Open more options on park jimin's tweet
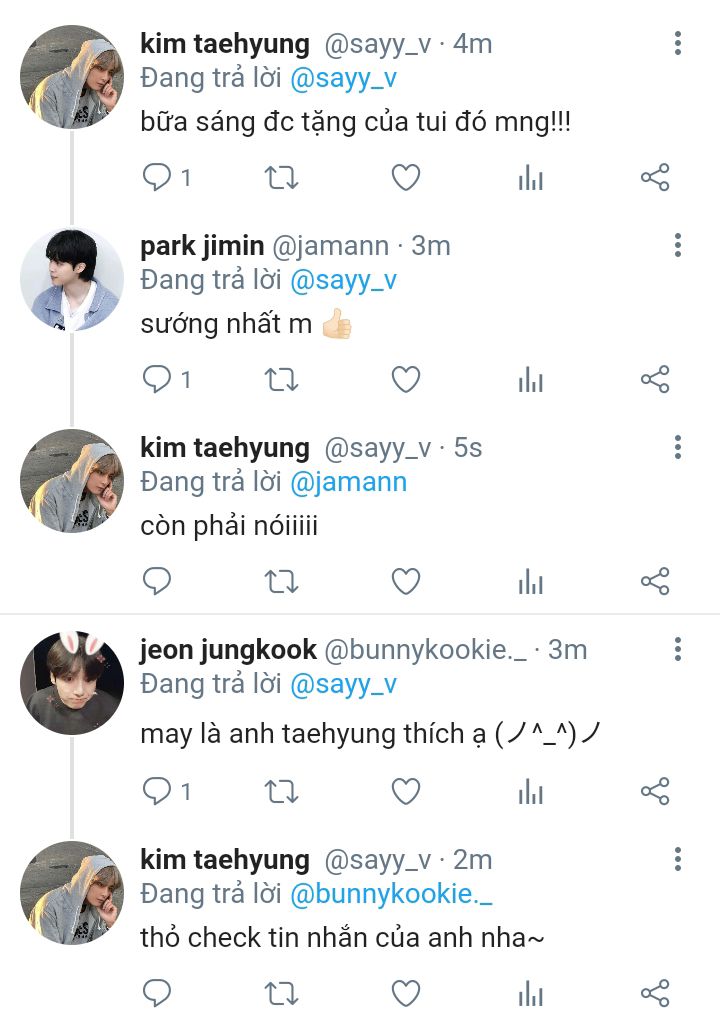Screen dimensions: 720x1023 678,245
